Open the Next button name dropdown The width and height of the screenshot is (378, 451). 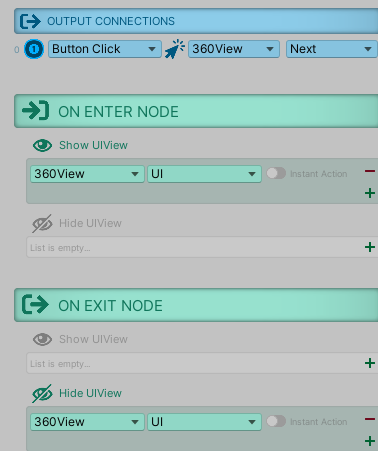click(x=332, y=49)
